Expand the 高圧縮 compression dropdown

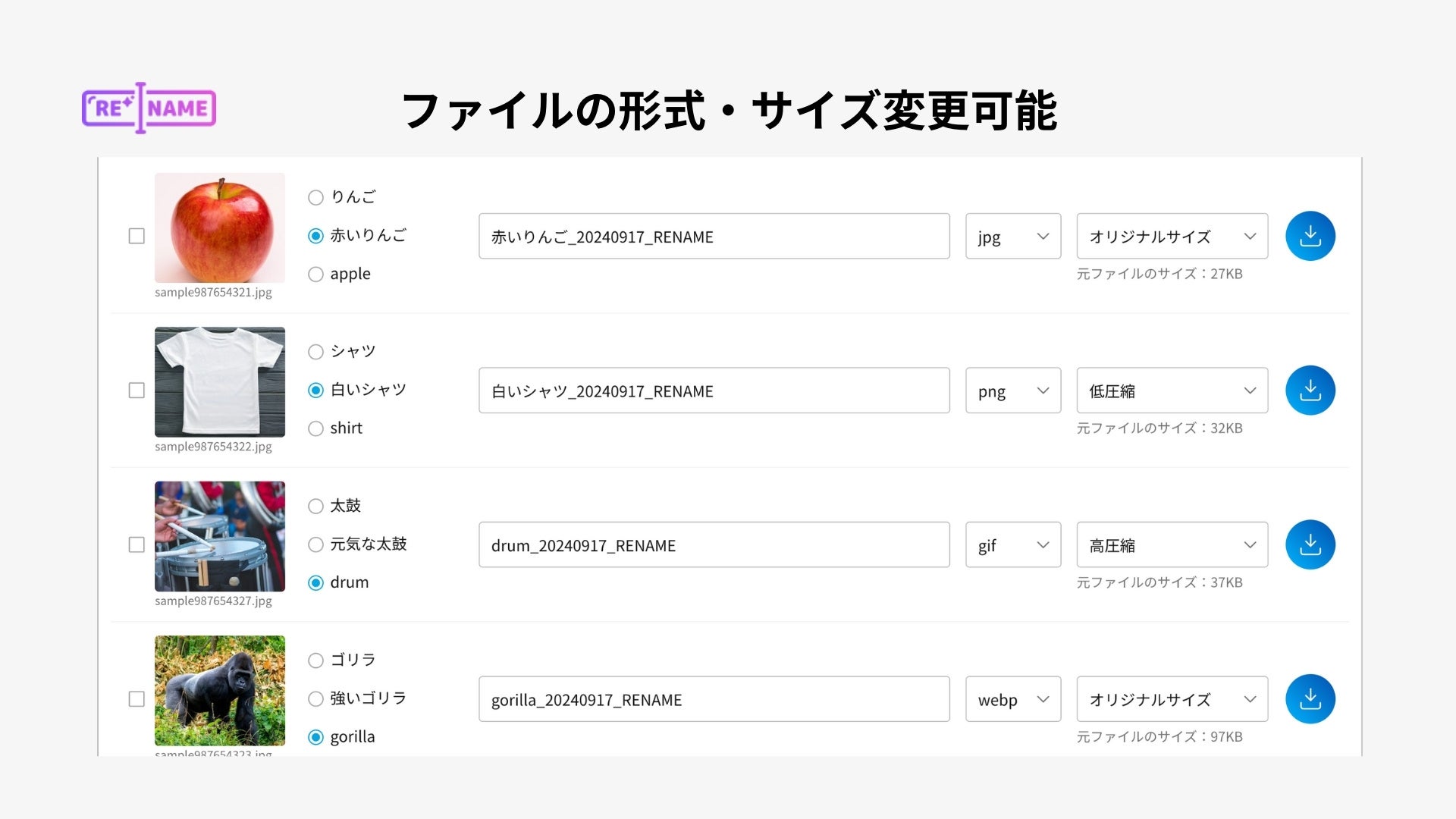click(x=1172, y=544)
